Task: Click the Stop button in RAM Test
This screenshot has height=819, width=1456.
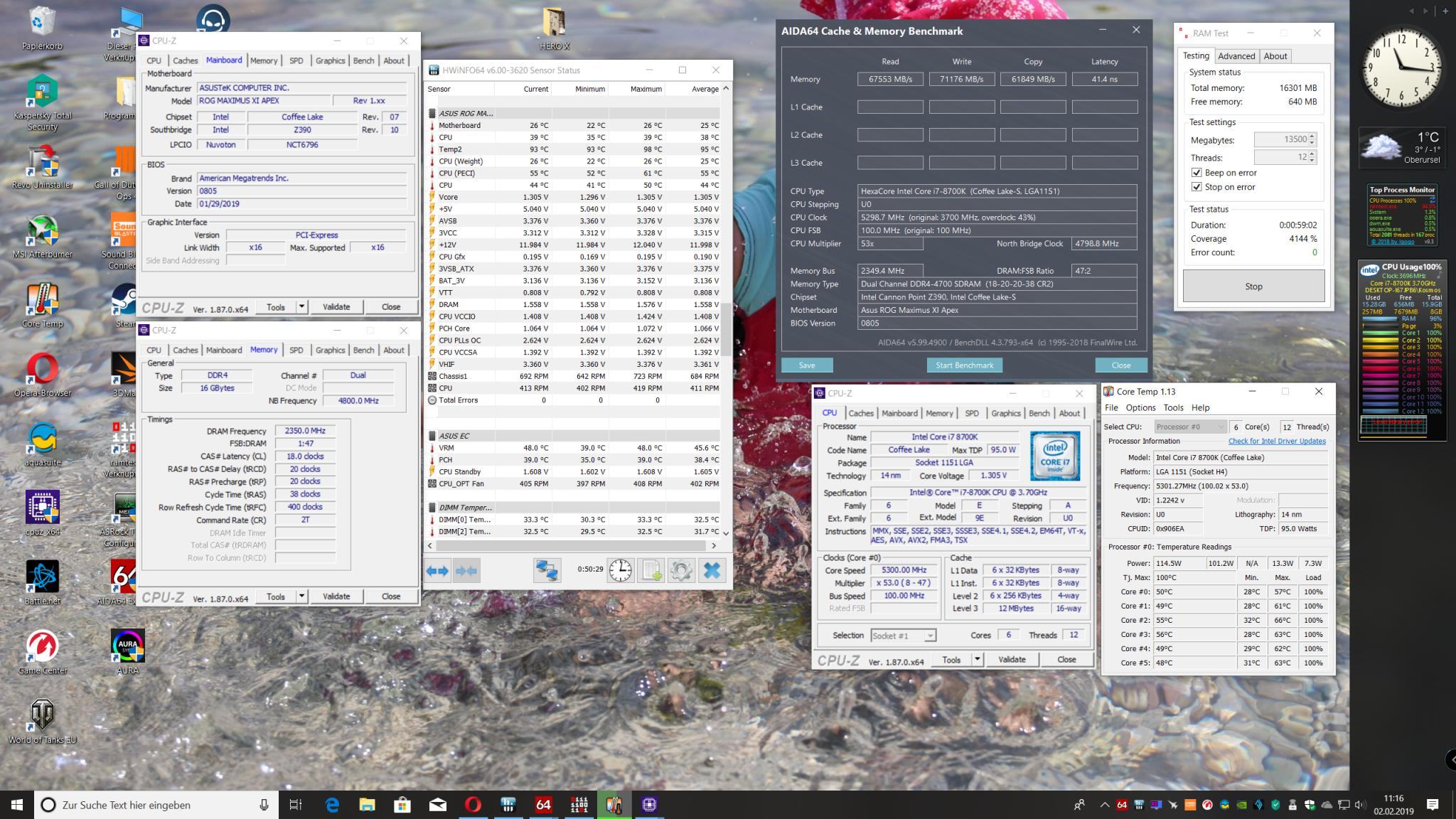Action: [1253, 286]
